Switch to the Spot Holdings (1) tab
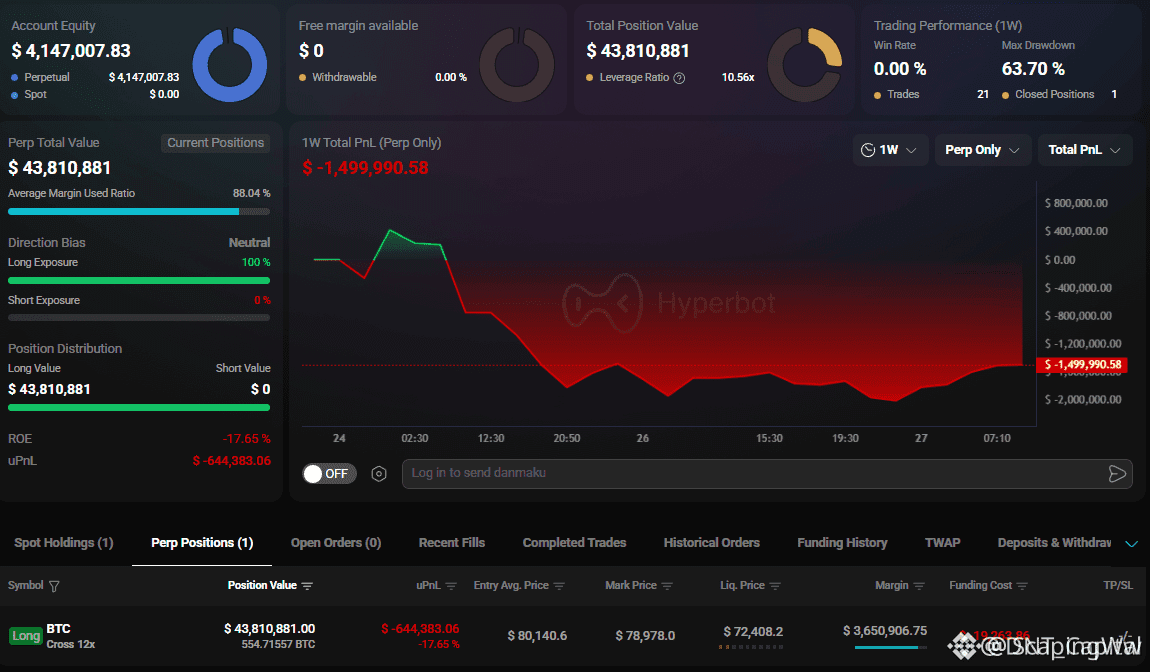The image size is (1150, 672). click(x=64, y=543)
